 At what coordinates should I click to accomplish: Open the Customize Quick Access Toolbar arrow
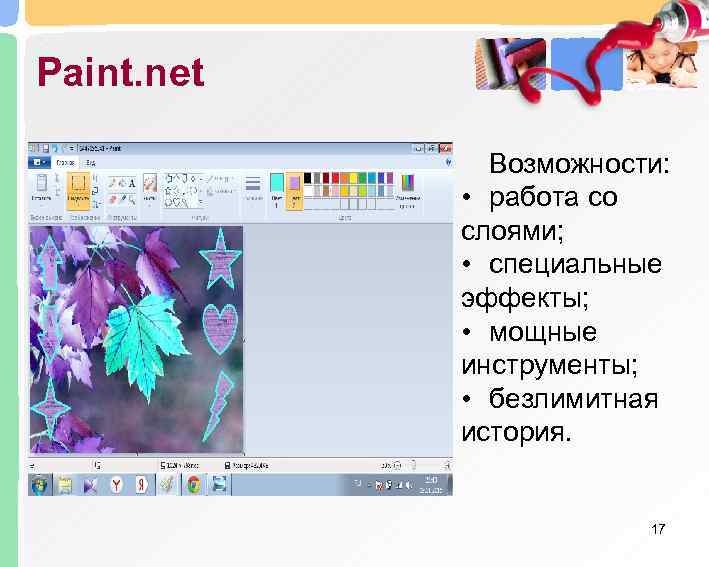coord(71,148)
